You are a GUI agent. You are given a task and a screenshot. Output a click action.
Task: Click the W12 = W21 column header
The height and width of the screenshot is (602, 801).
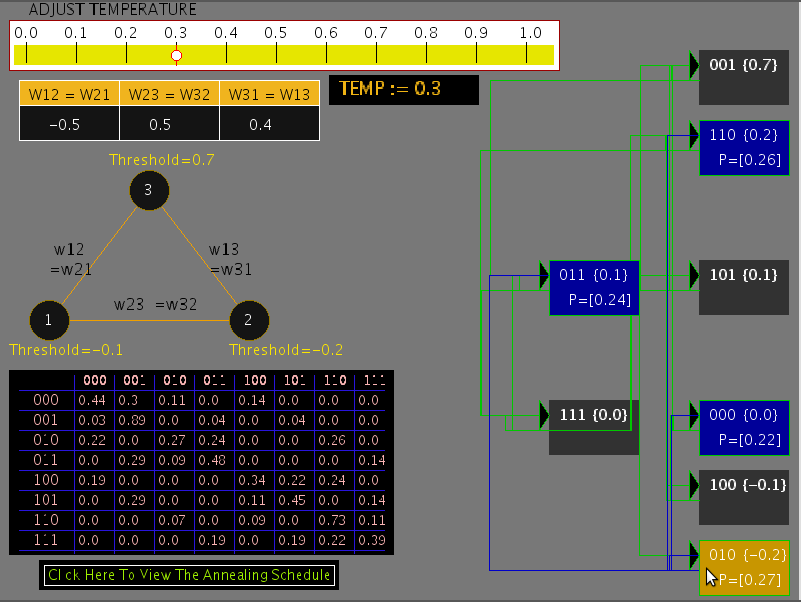tap(69, 94)
